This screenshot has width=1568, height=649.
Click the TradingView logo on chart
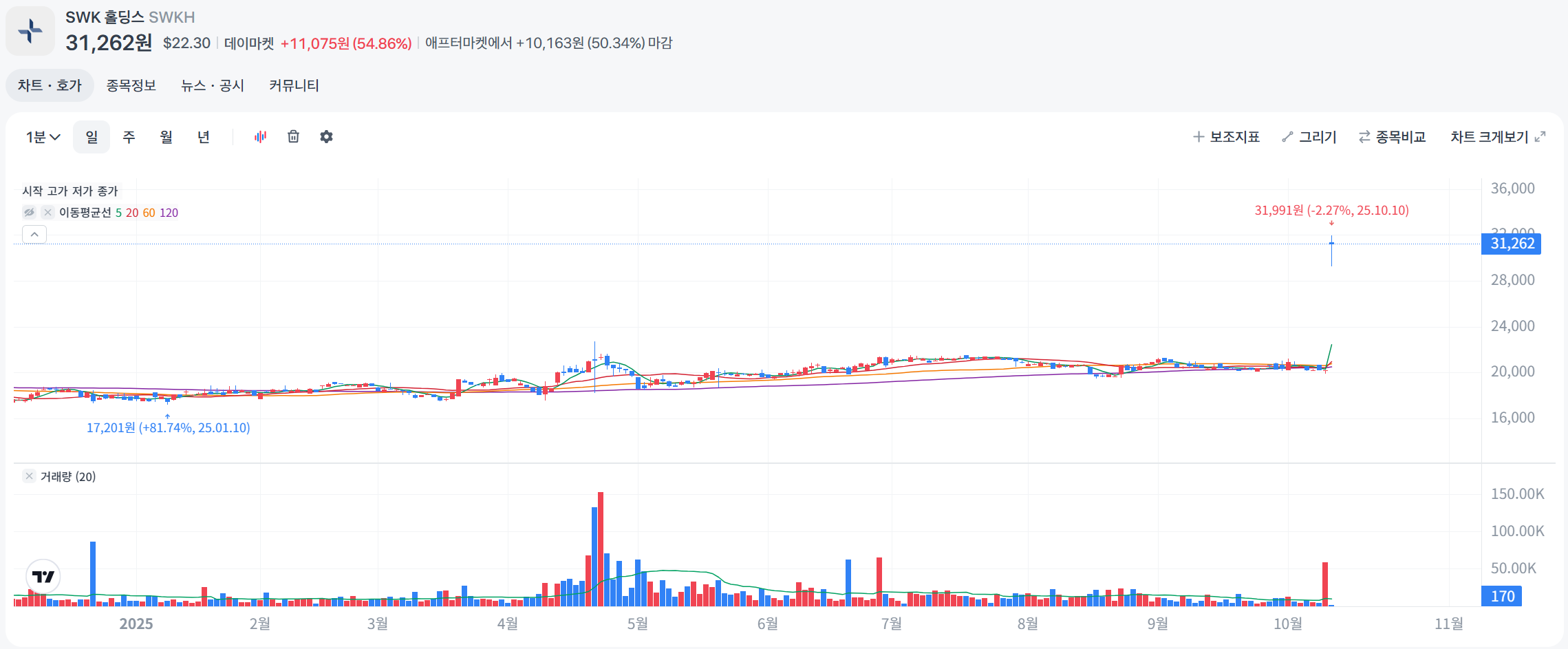click(x=43, y=577)
